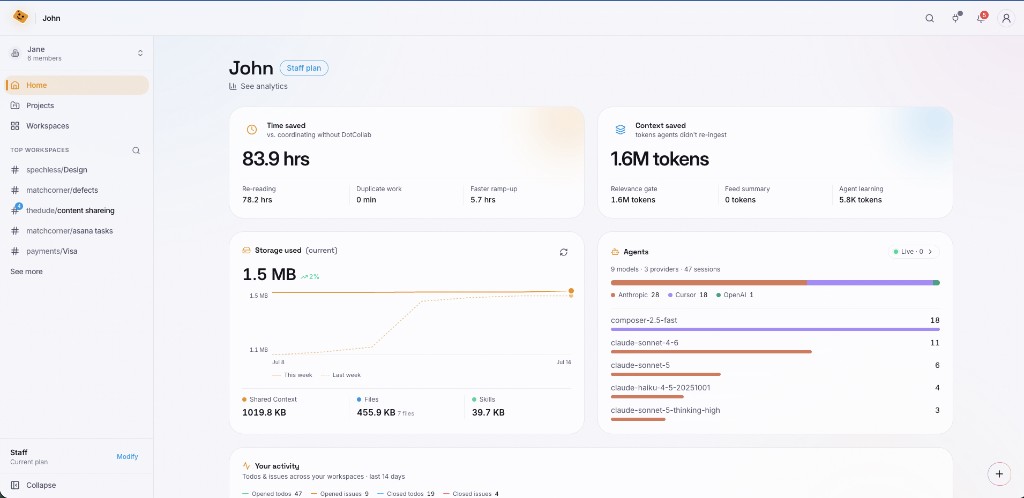Viewport: 1024px width, 498px height.
Task: Click Re-reading 78.2 hrs stat
Action: click(261, 194)
